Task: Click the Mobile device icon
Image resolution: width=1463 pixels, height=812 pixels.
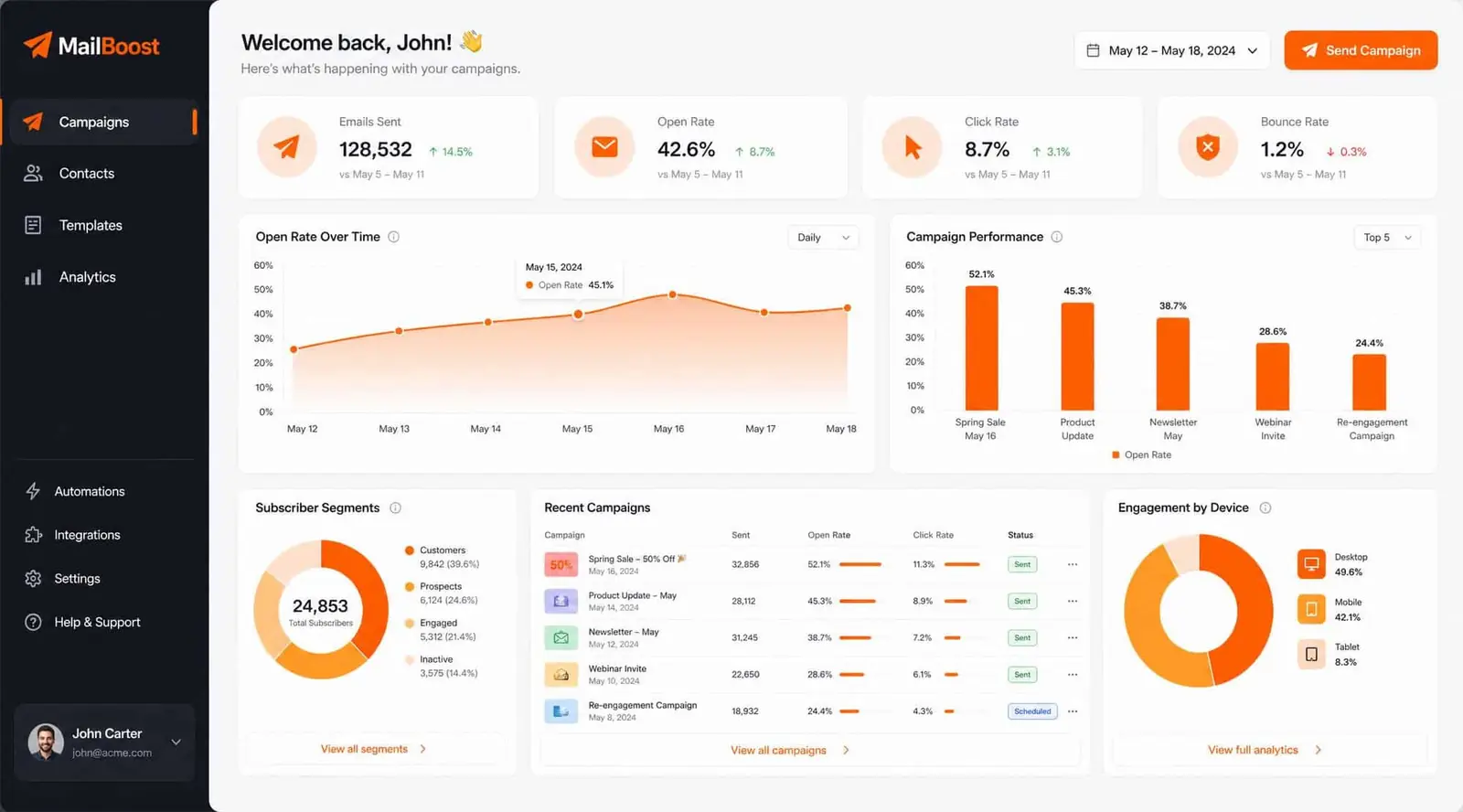Action: 1311,609
